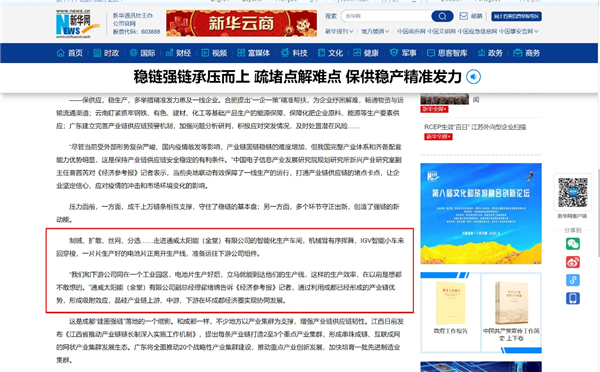Click the Xinhua client QR code
The width and height of the screenshot is (600, 372).
[572, 193]
